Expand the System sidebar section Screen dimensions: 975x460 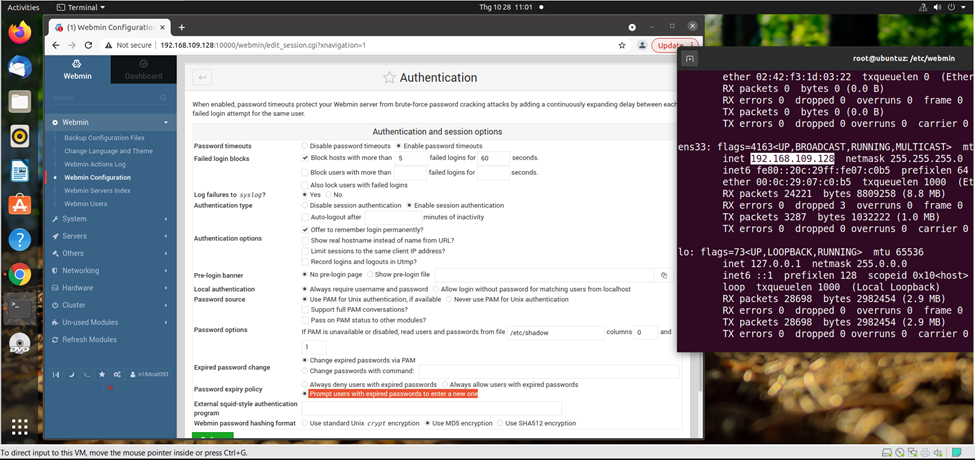(x=111, y=219)
